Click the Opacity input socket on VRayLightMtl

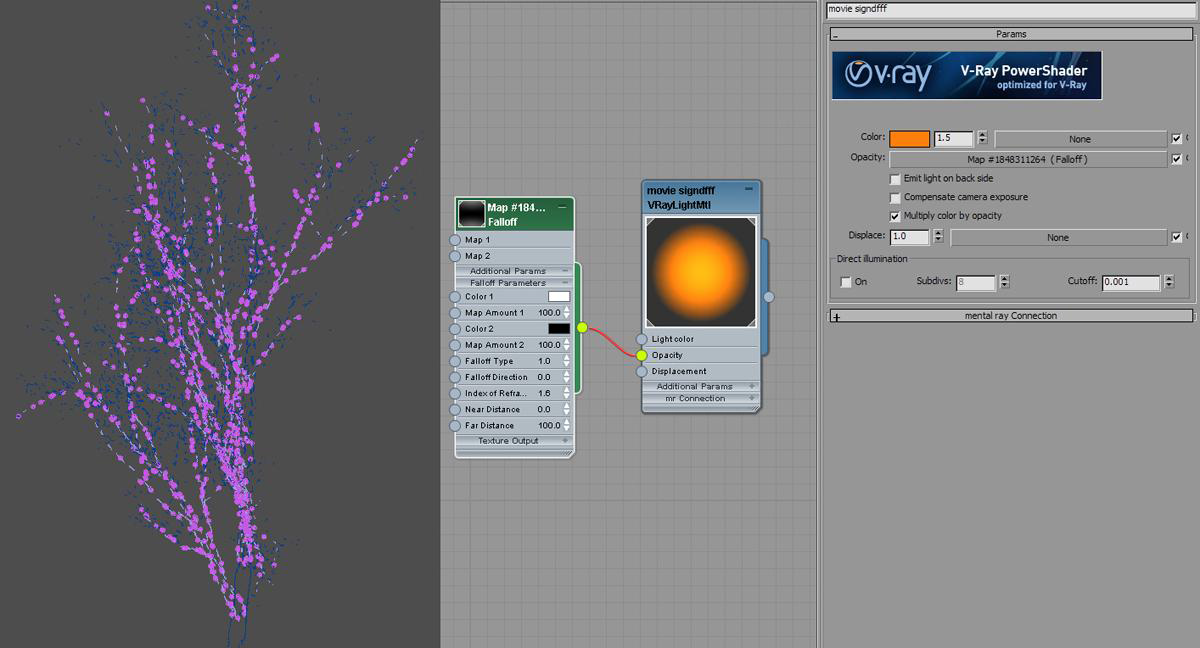(642, 355)
